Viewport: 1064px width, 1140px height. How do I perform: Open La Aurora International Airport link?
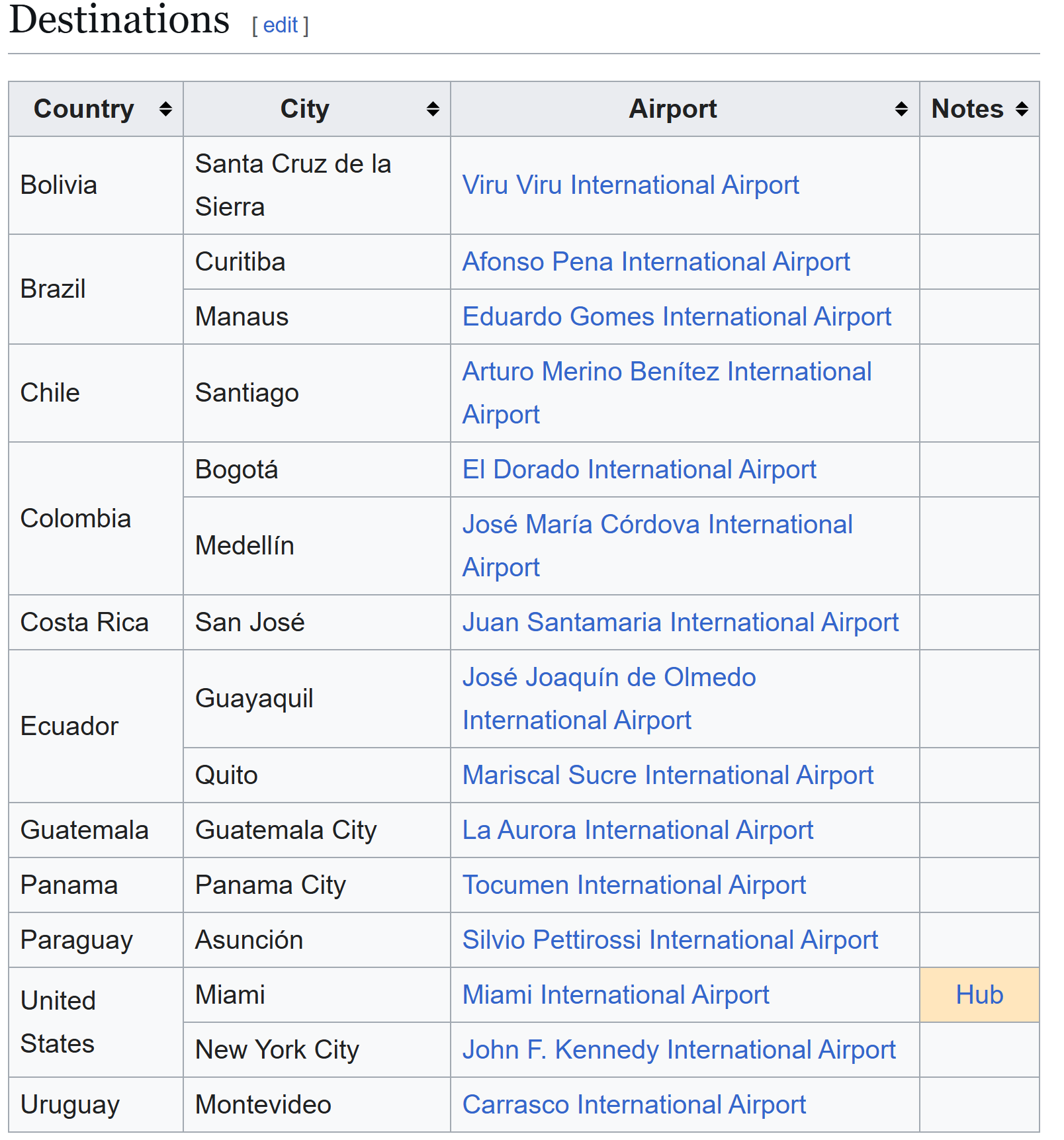click(637, 830)
